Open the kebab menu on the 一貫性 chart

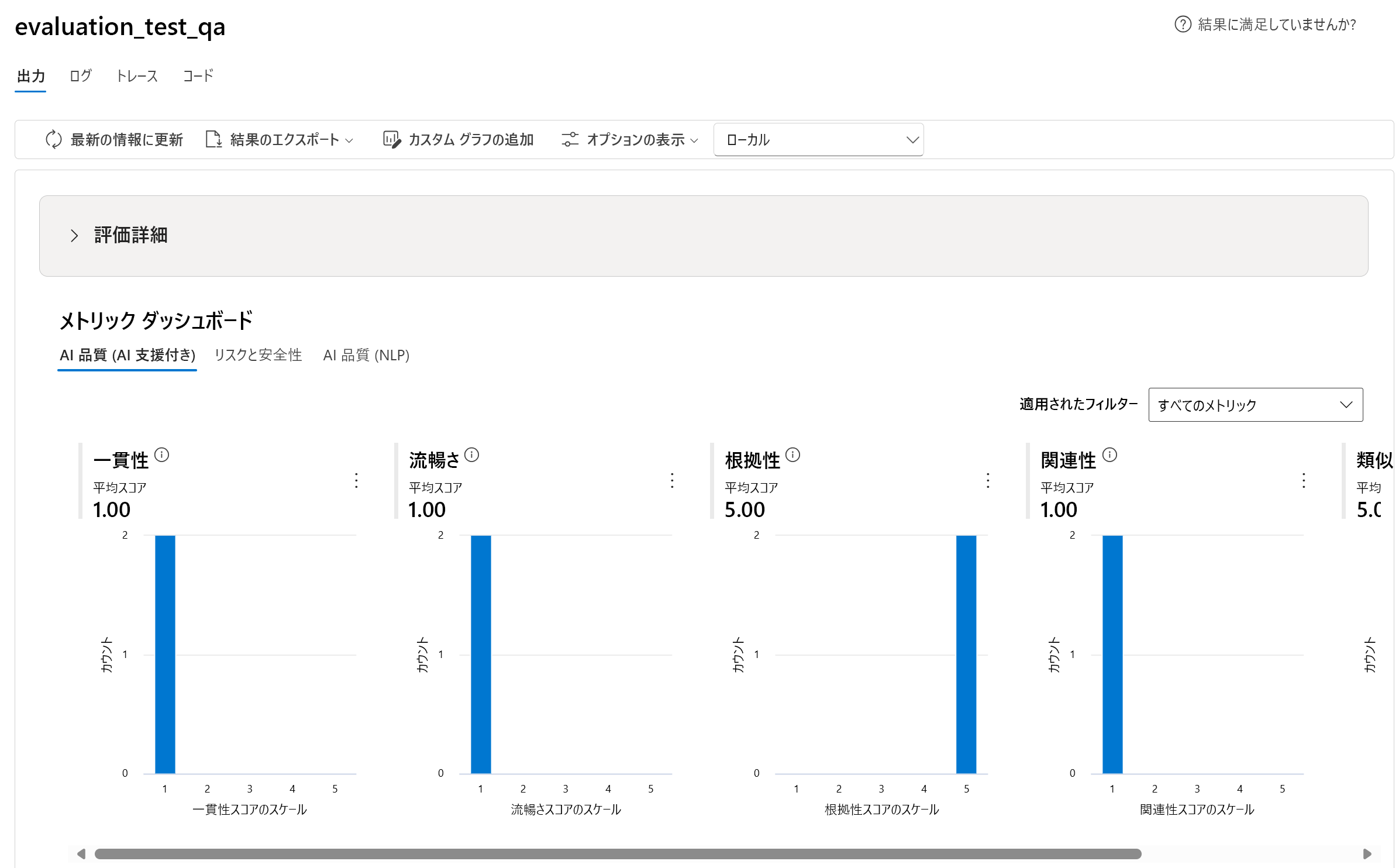click(x=356, y=481)
